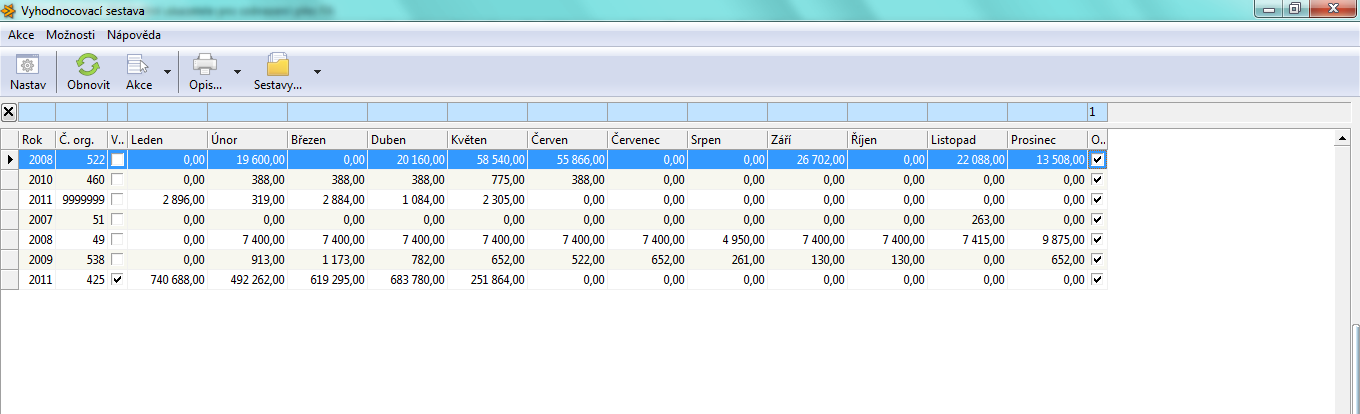Click the Nastav settings icon
Viewport: 1360px width, 414px height.
coord(28,65)
